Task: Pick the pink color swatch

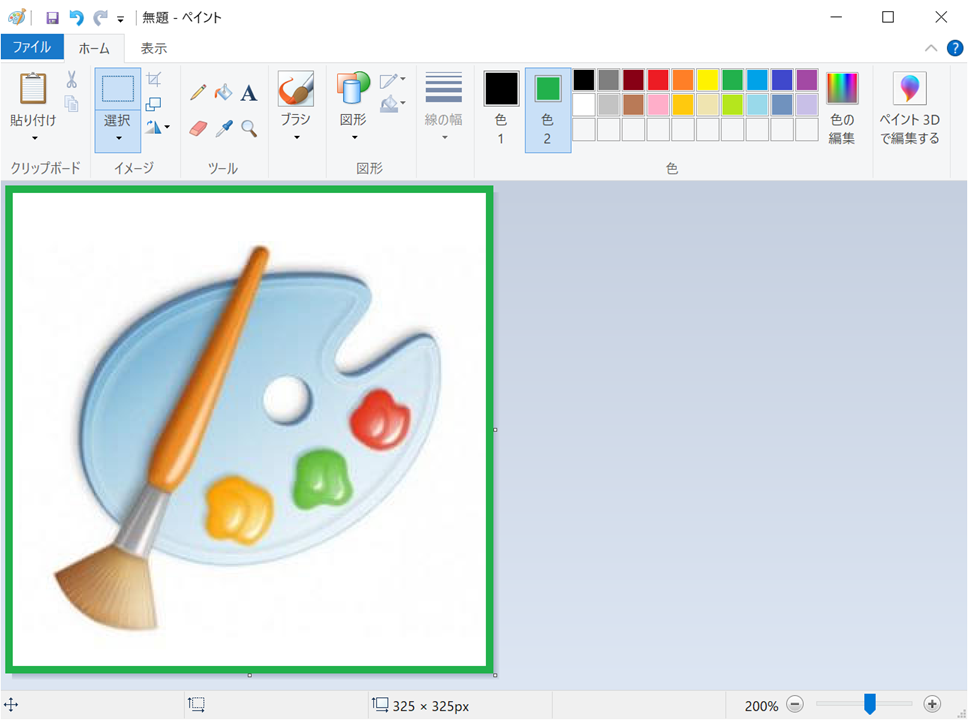Action: (x=658, y=105)
